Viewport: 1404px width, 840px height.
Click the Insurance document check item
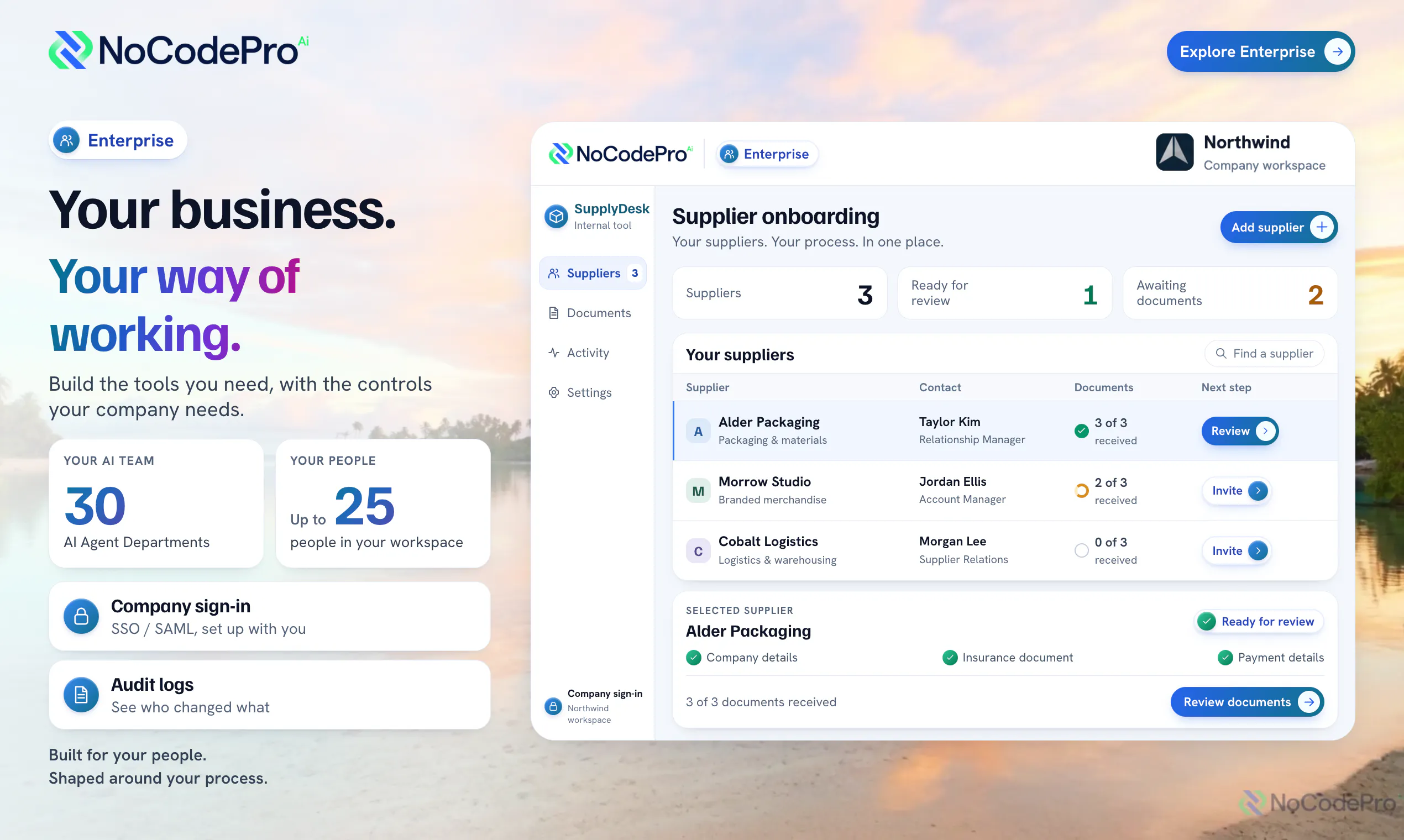(x=1007, y=657)
